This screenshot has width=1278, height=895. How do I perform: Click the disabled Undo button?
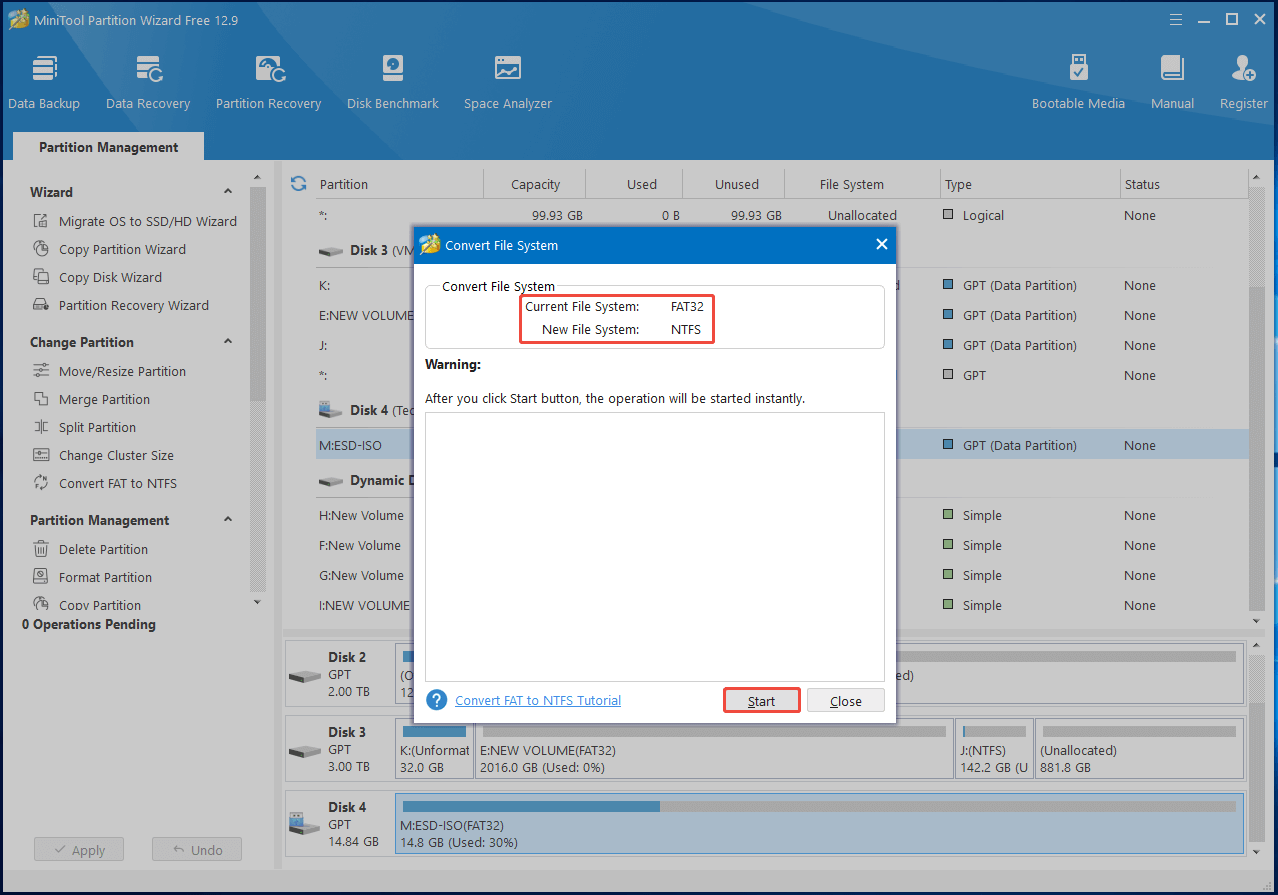point(197,850)
